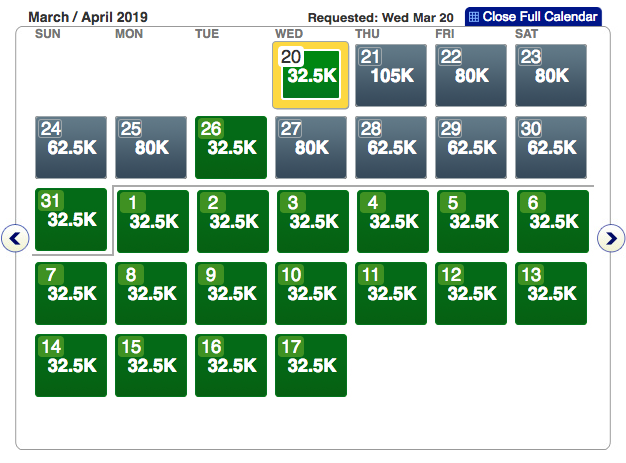Select Saturday April 6 date tile

[x=553, y=221]
